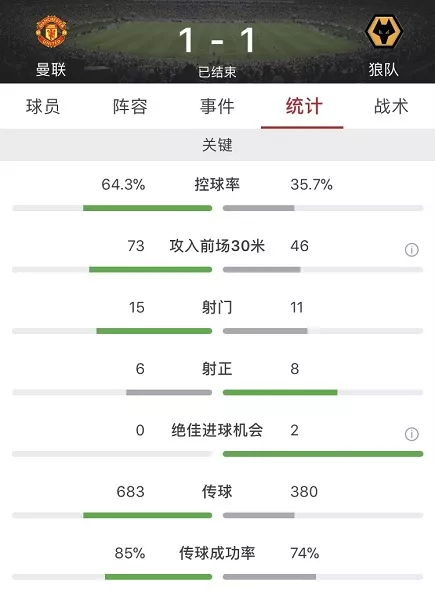Tap the 已结束 match status label
This screenshot has height=589, width=435.
click(217, 72)
